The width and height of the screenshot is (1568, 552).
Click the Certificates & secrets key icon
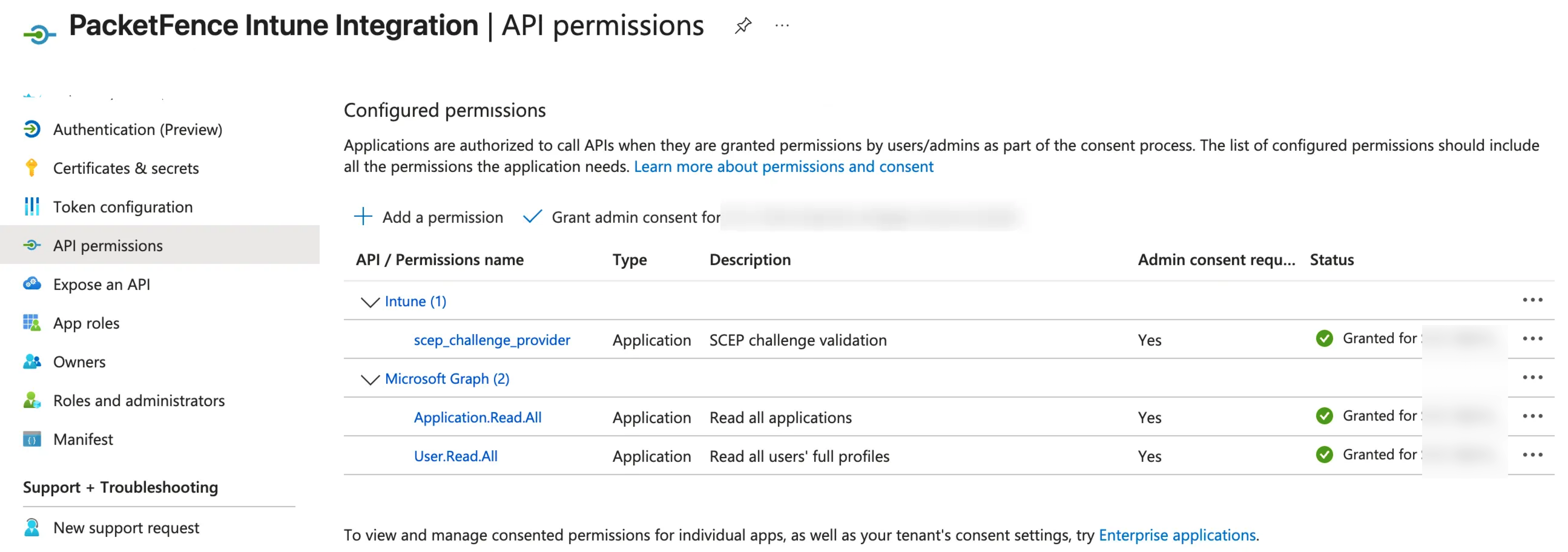(32, 168)
